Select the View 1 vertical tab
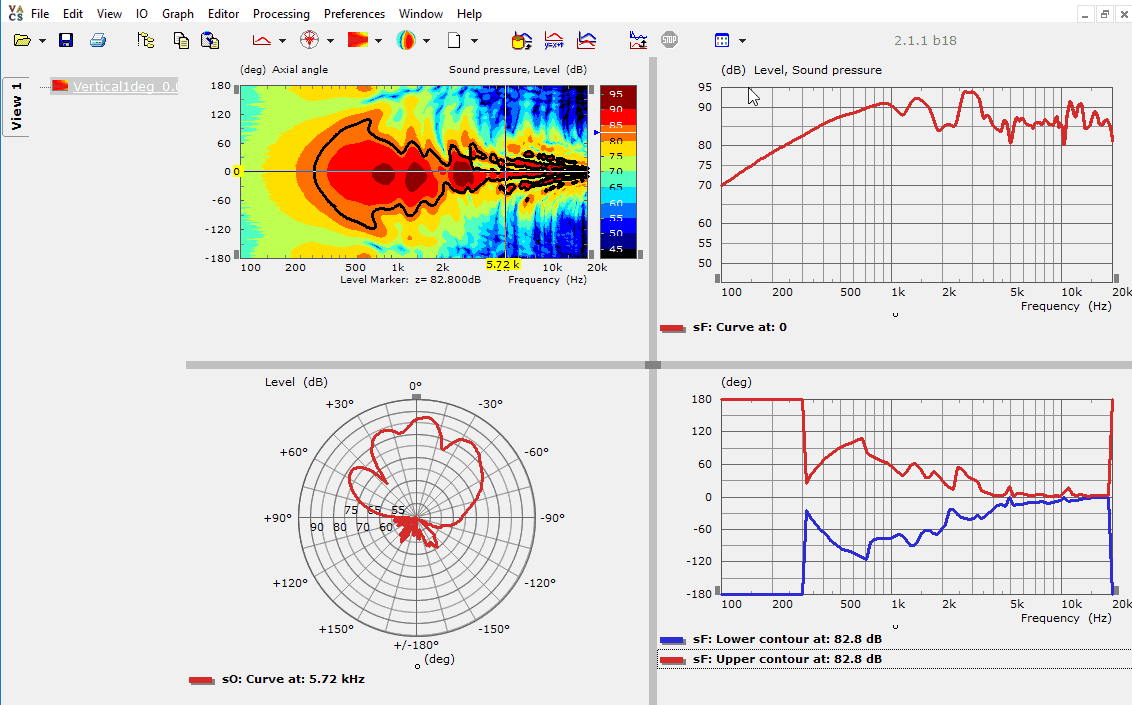This screenshot has height=705, width=1132. pyautogui.click(x=16, y=107)
